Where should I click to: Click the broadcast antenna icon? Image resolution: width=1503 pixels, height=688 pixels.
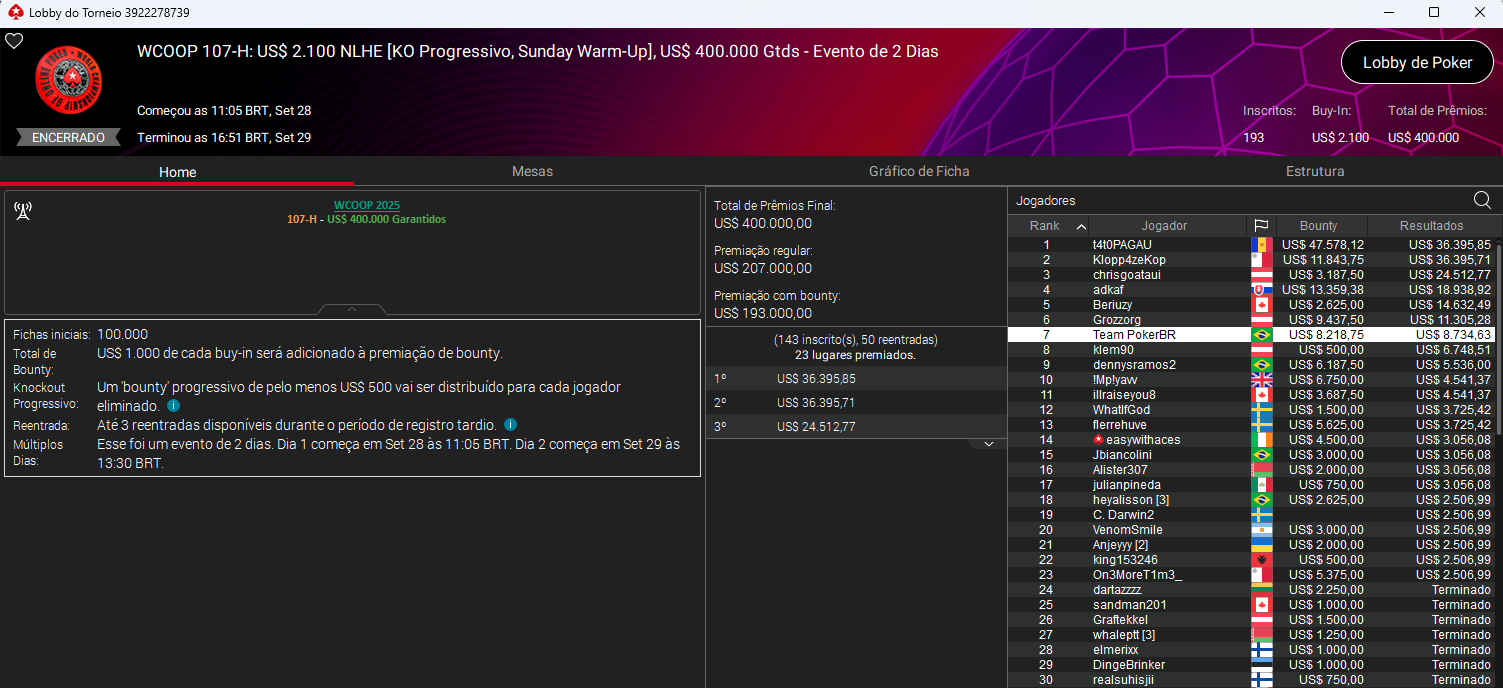[23, 211]
